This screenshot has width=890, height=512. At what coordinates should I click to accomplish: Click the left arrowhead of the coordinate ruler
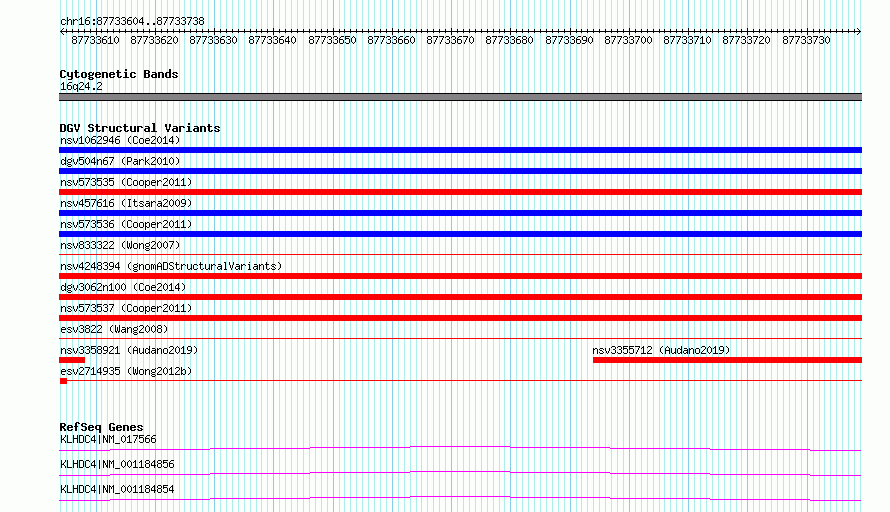62,31
